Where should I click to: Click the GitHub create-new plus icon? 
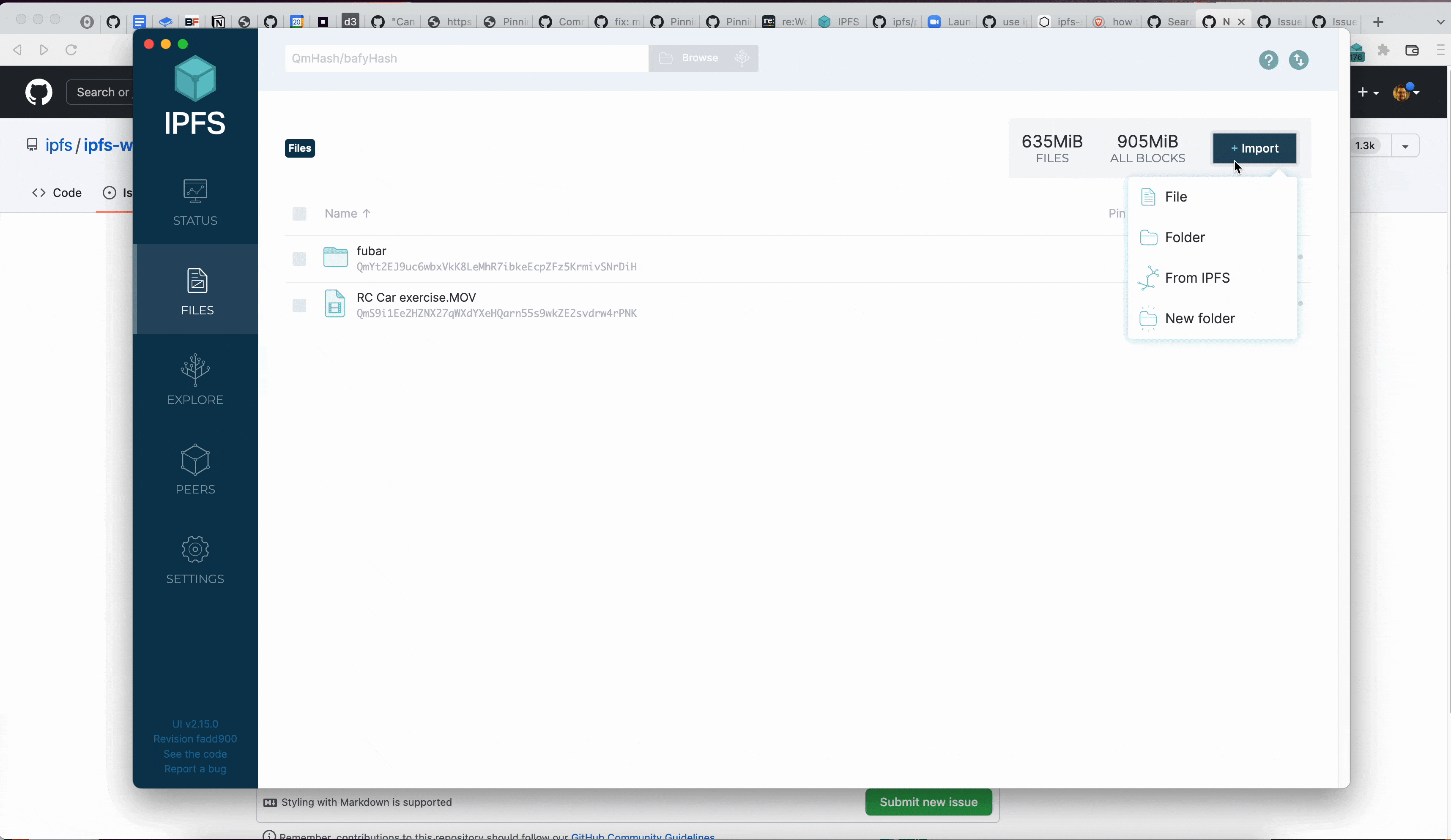[1368, 92]
